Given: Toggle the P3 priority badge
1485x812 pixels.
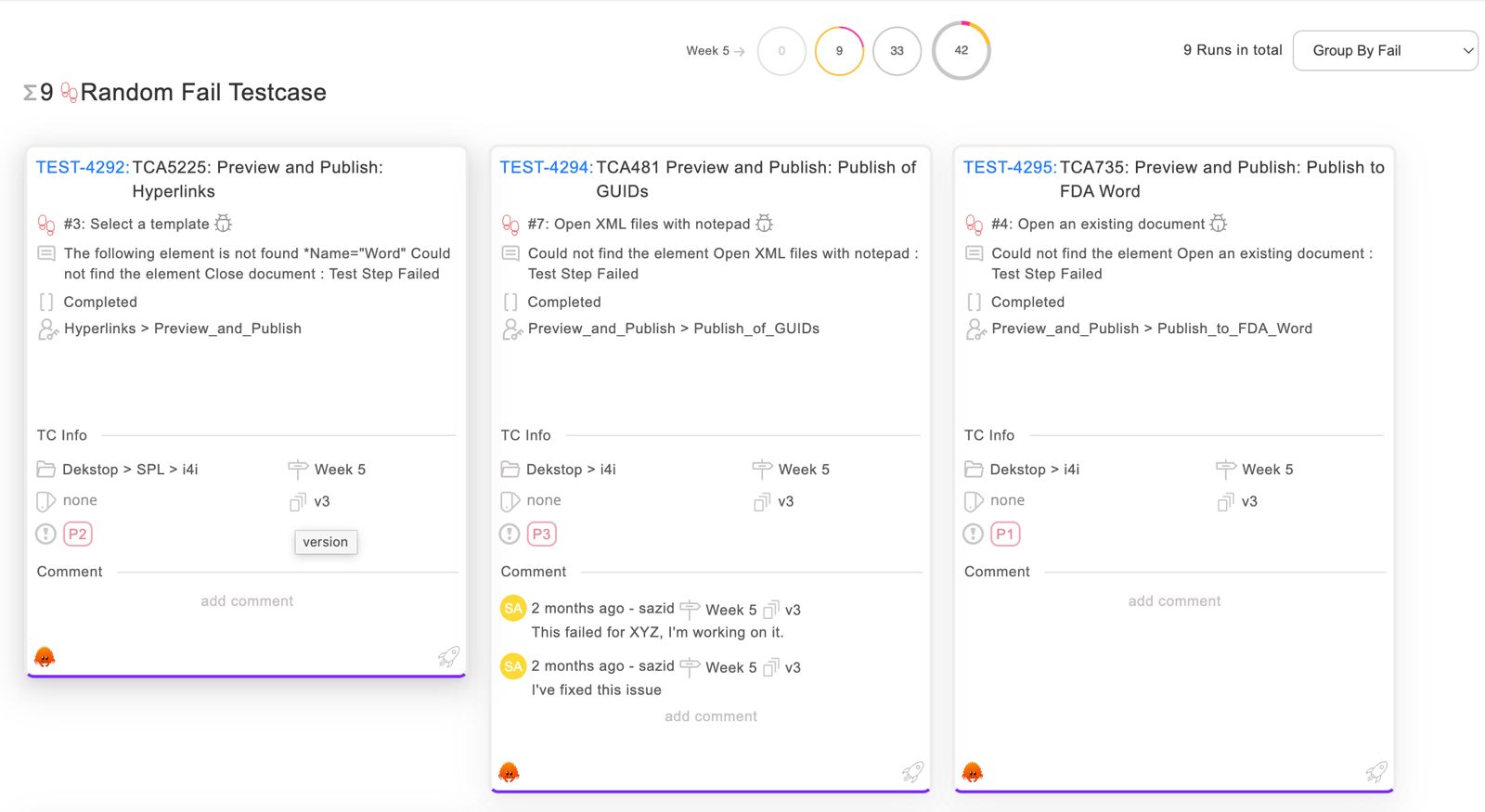Looking at the screenshot, I should tap(541, 535).
